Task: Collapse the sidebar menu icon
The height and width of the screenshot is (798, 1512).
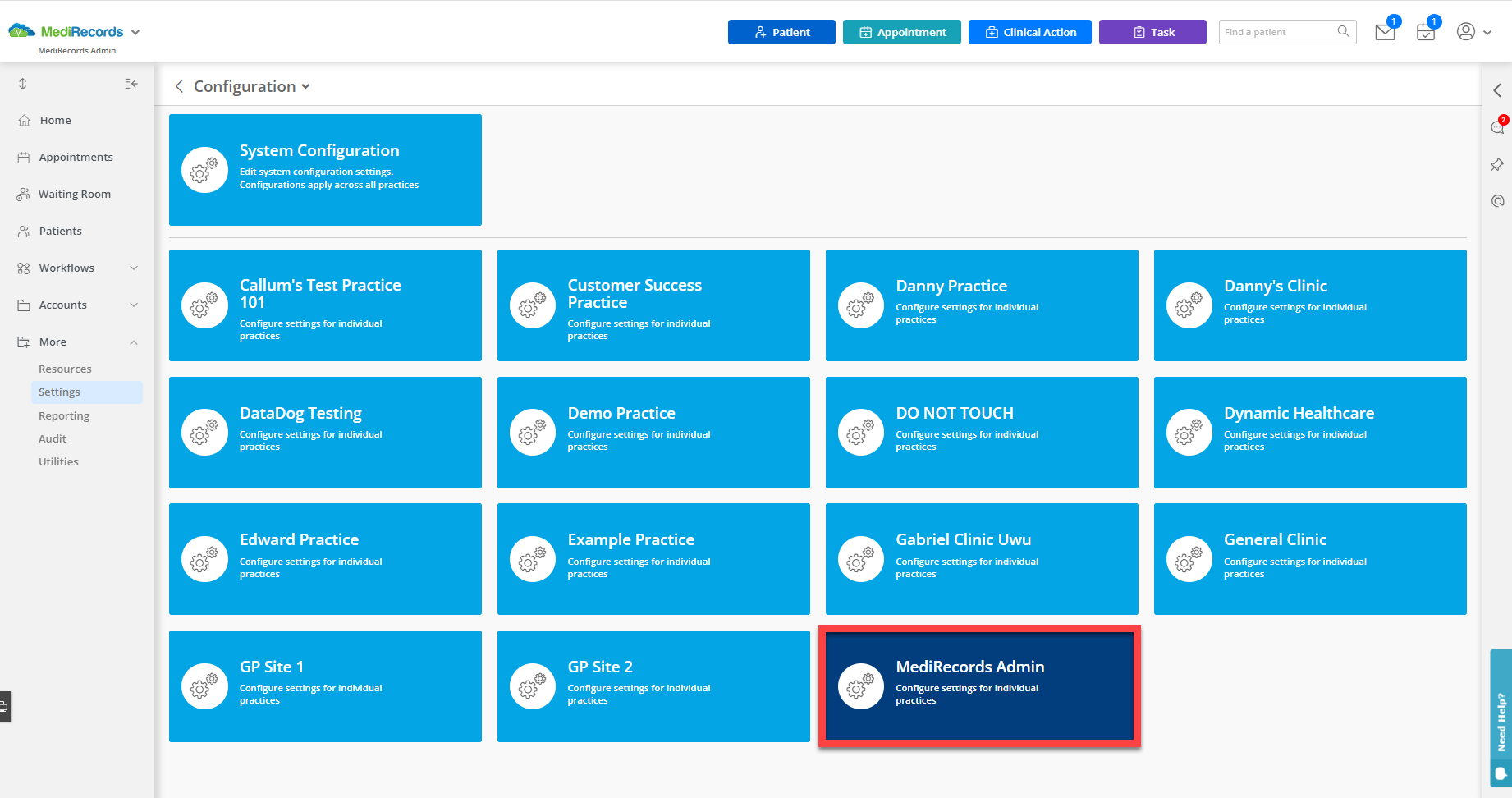Action: coord(131,84)
